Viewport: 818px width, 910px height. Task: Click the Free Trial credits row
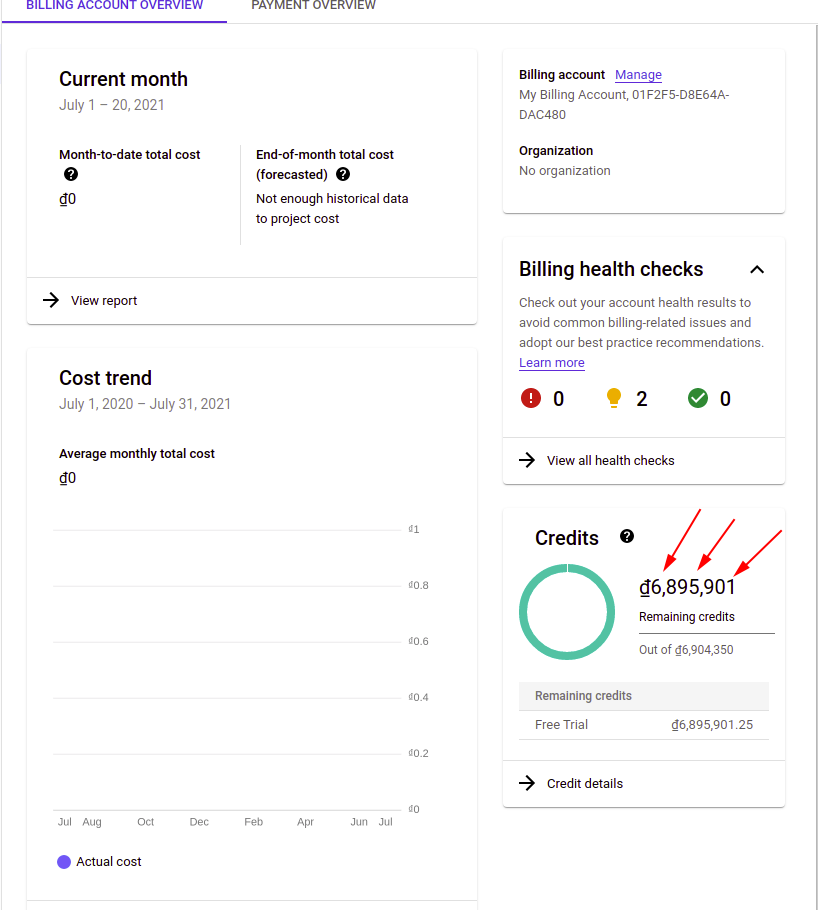pos(643,724)
